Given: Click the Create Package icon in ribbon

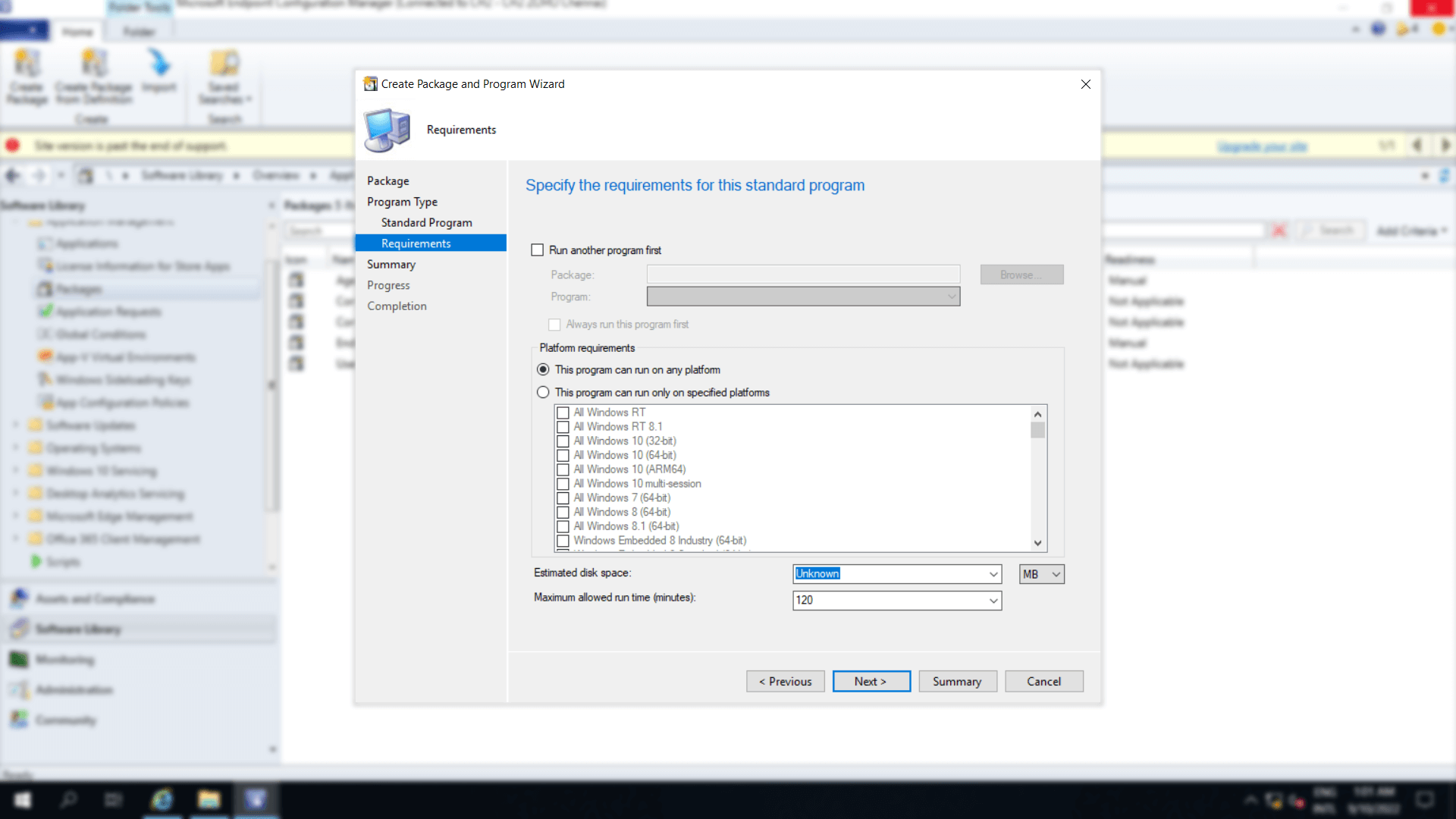Looking at the screenshot, I should coord(27,76).
